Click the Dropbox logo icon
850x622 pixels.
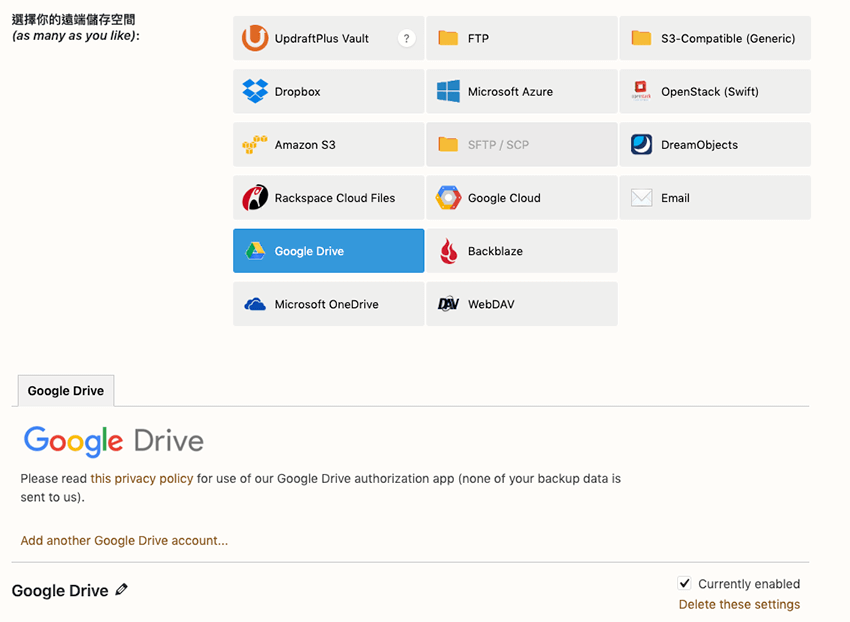tap(255, 91)
